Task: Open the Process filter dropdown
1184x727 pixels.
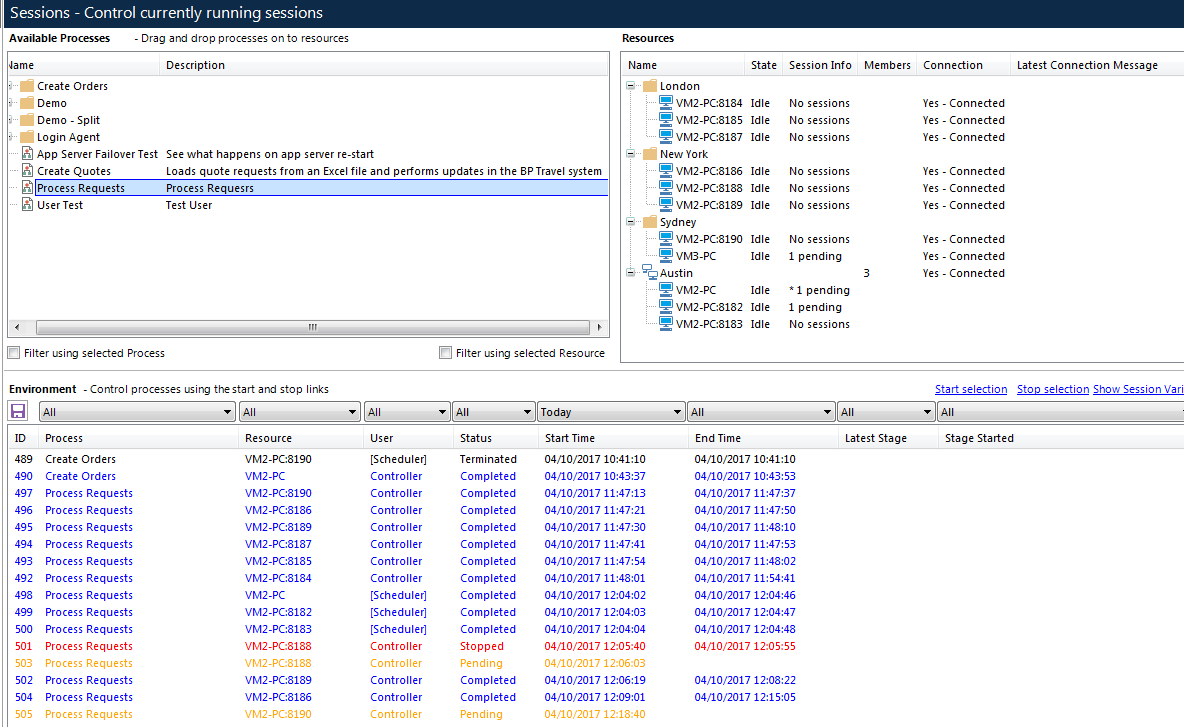Action: tap(137, 411)
